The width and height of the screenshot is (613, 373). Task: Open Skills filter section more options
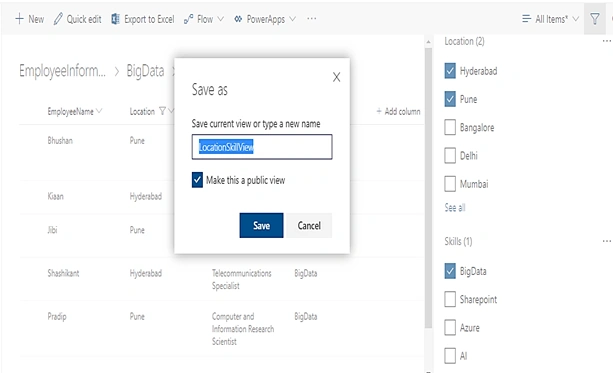(x=607, y=241)
